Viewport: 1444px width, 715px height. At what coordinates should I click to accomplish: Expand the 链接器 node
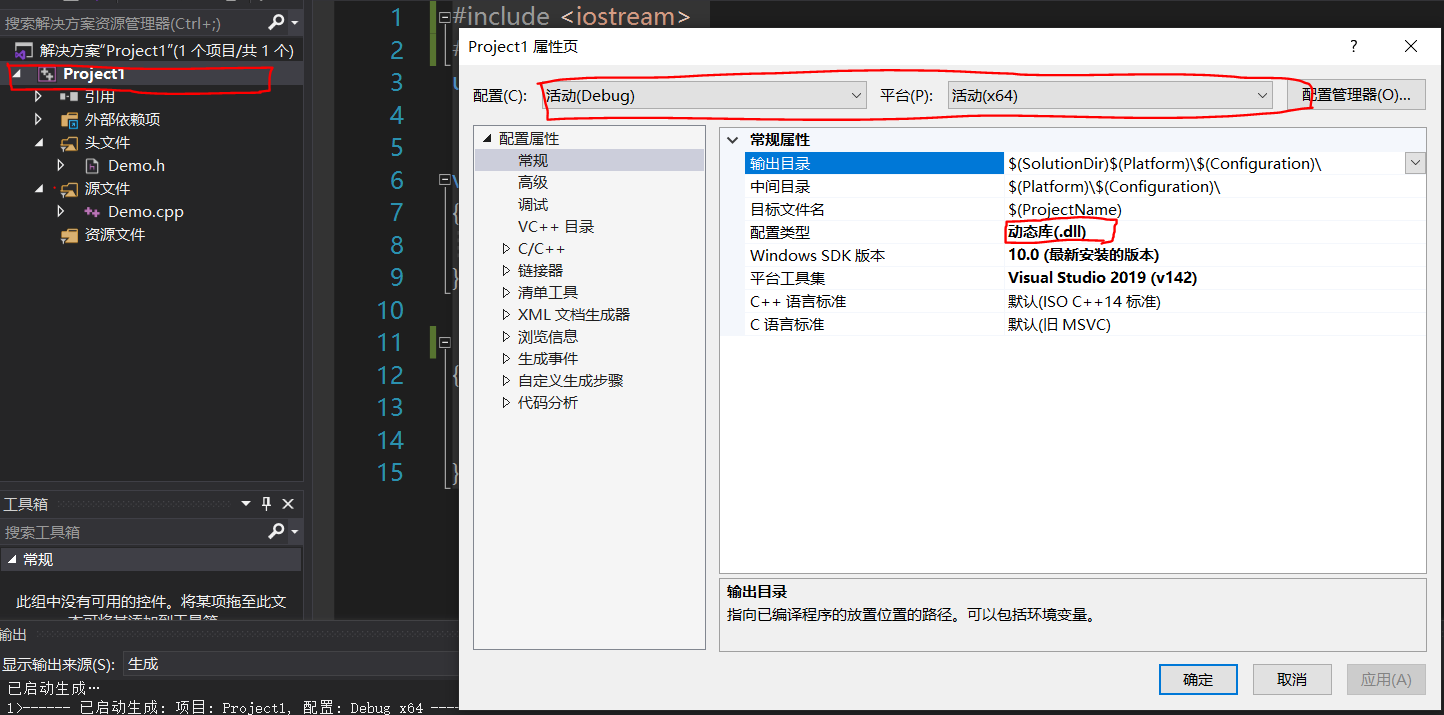click(506, 271)
